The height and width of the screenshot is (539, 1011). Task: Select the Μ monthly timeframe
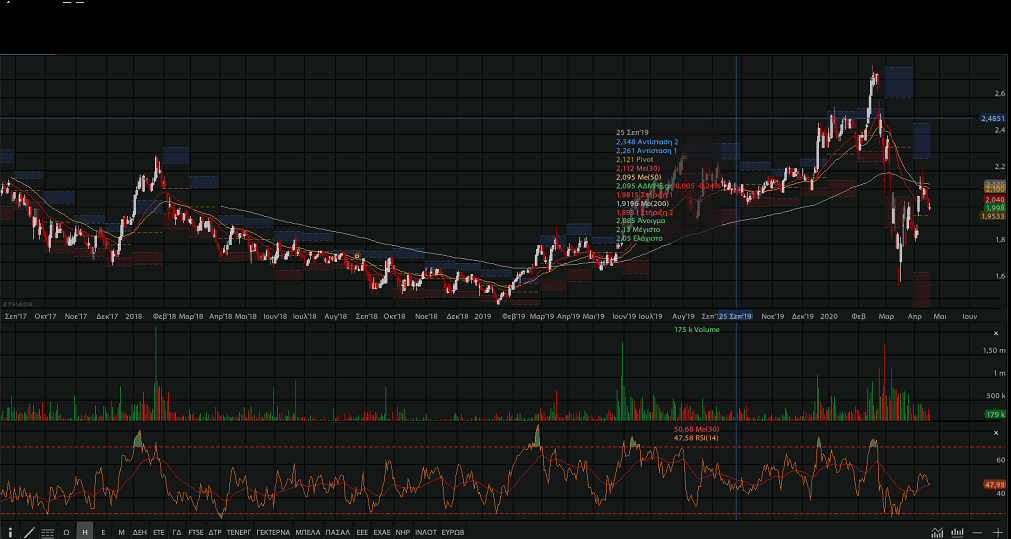coord(121,532)
